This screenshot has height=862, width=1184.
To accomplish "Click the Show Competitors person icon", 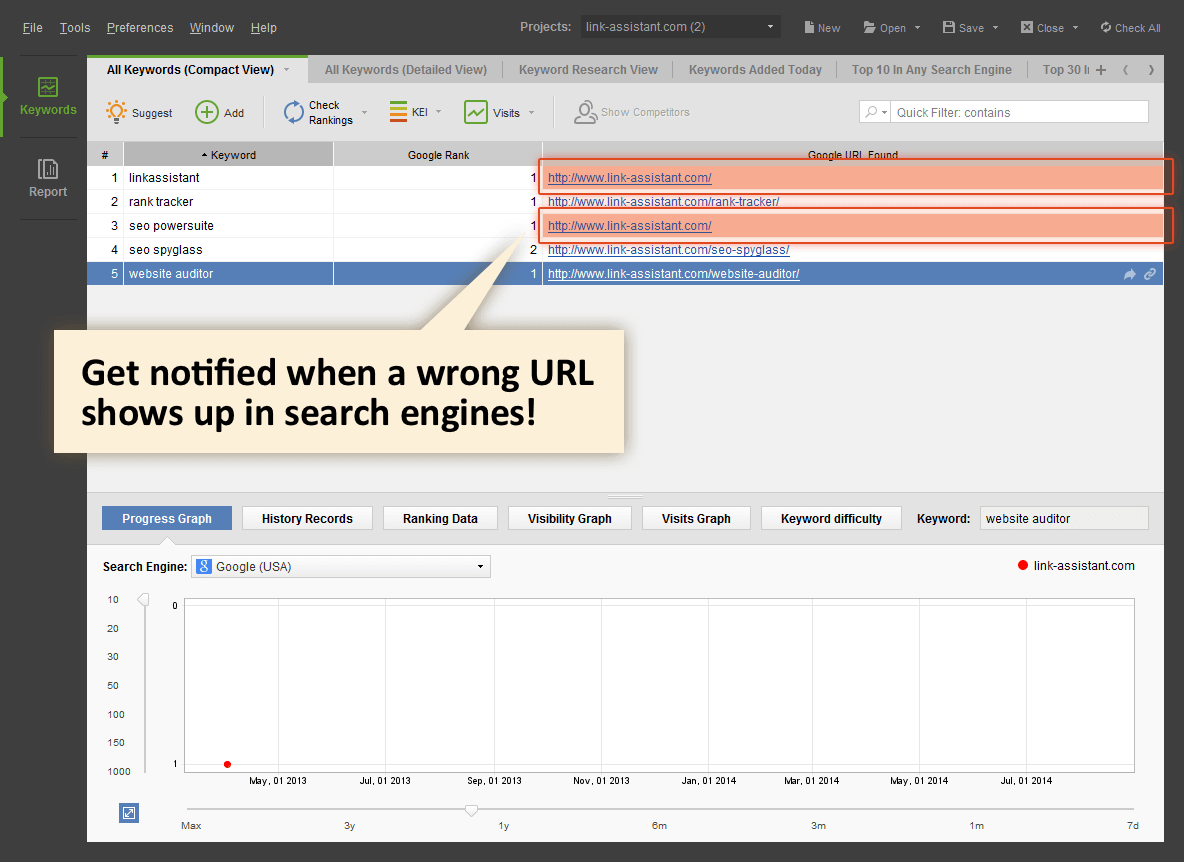I will [x=585, y=112].
